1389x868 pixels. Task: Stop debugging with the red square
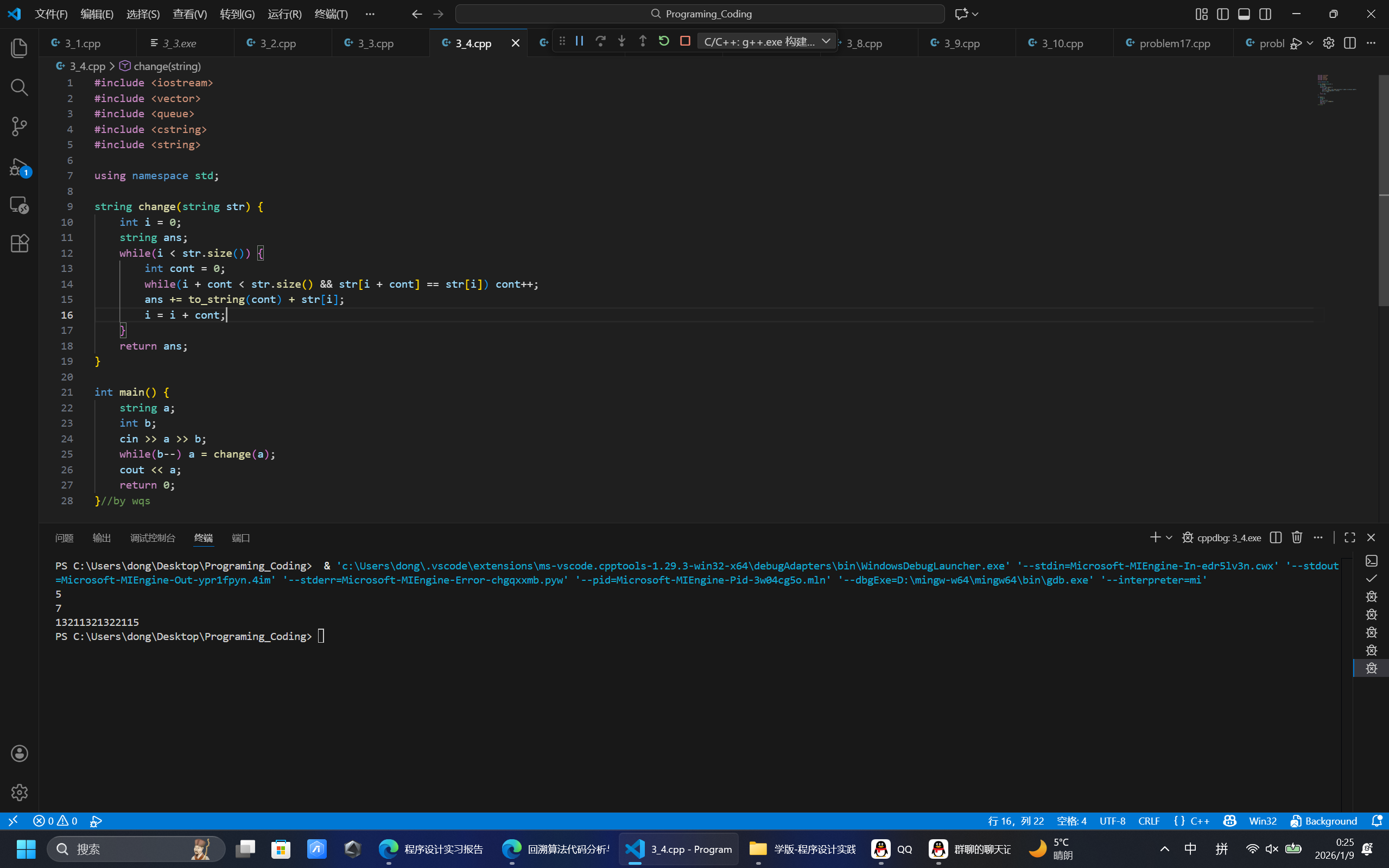pyautogui.click(x=685, y=41)
